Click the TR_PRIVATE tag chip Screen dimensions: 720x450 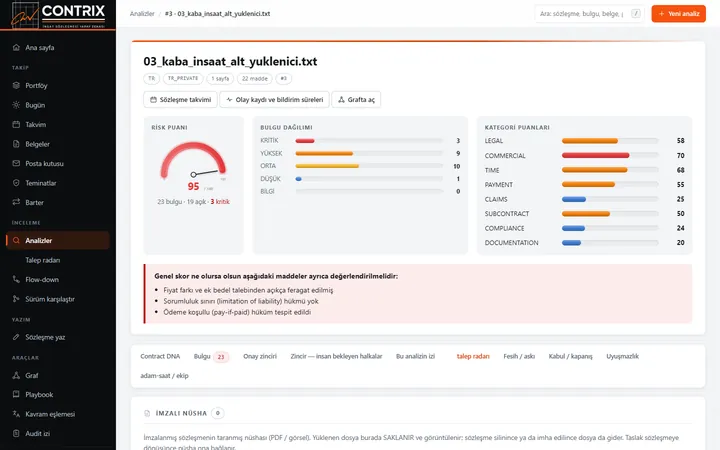coord(183,79)
